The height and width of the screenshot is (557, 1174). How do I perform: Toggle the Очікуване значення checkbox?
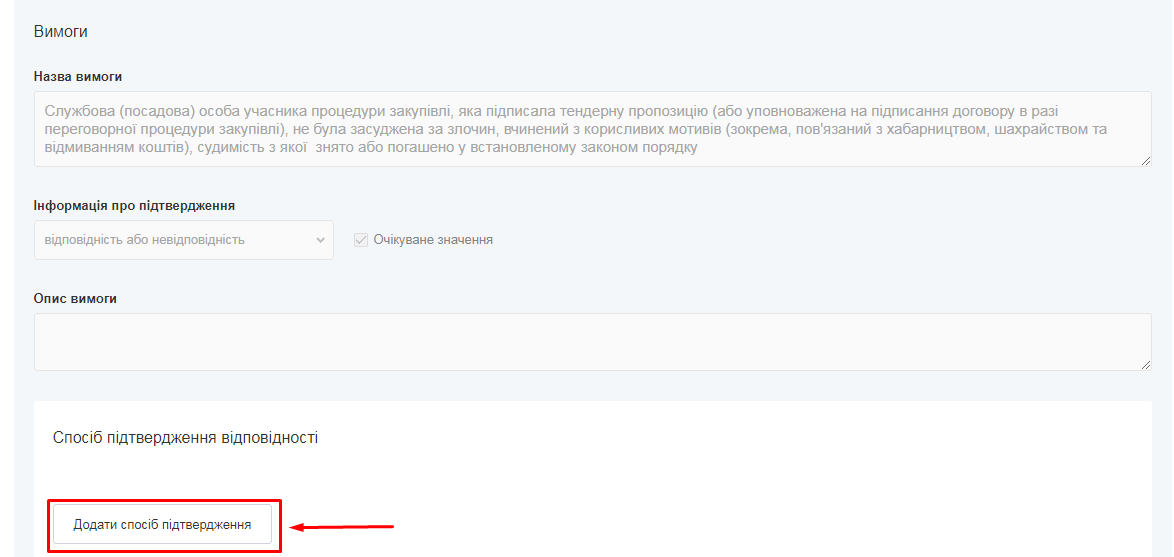click(361, 240)
